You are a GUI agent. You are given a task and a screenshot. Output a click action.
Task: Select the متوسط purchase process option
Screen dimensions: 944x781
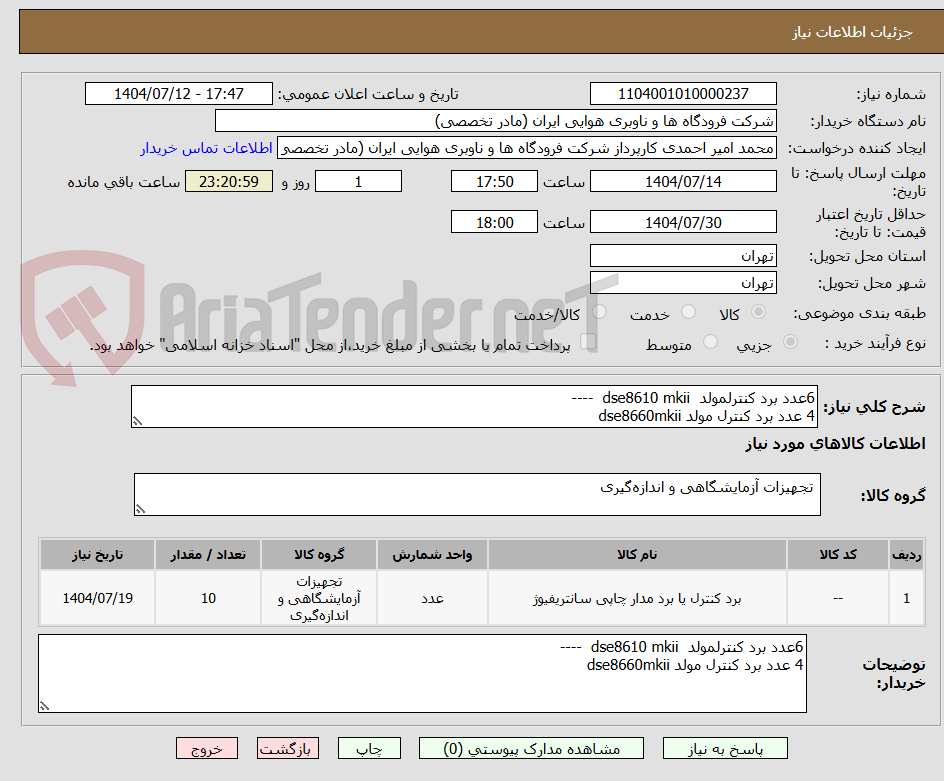[710, 342]
